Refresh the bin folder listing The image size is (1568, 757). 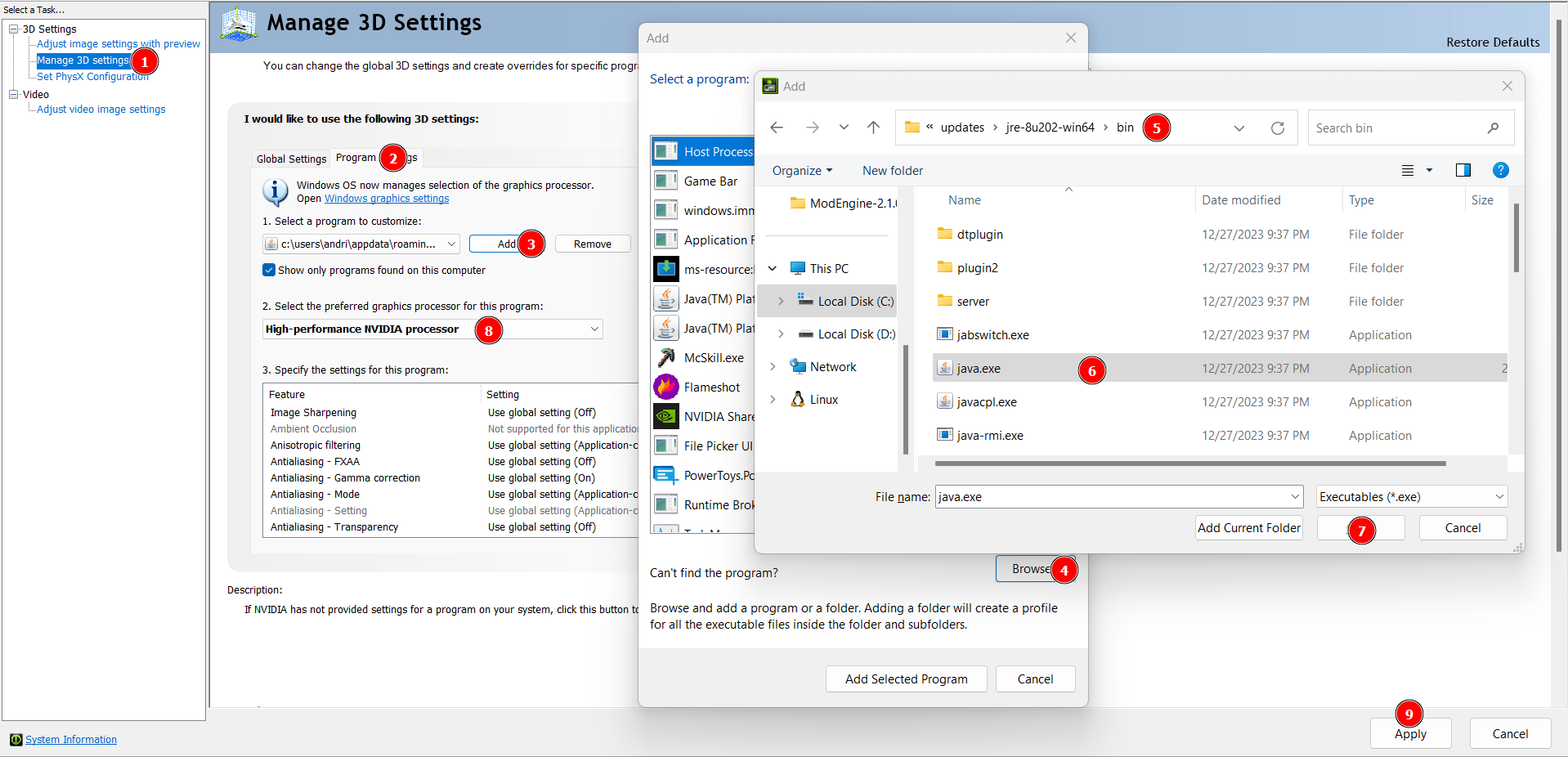coord(1277,128)
